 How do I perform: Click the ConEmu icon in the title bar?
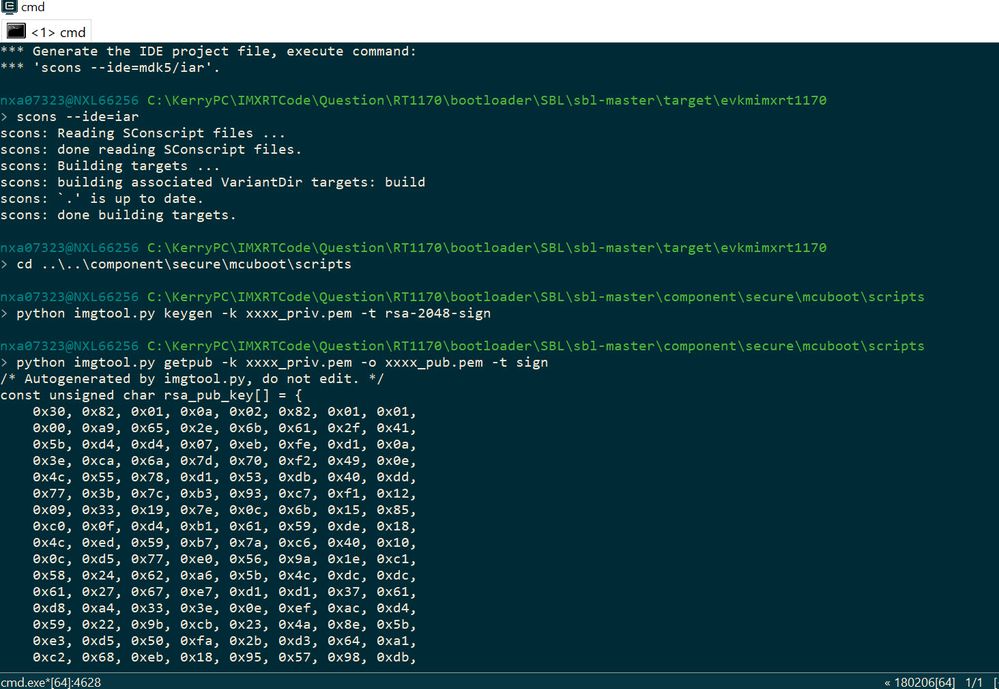[9, 8]
